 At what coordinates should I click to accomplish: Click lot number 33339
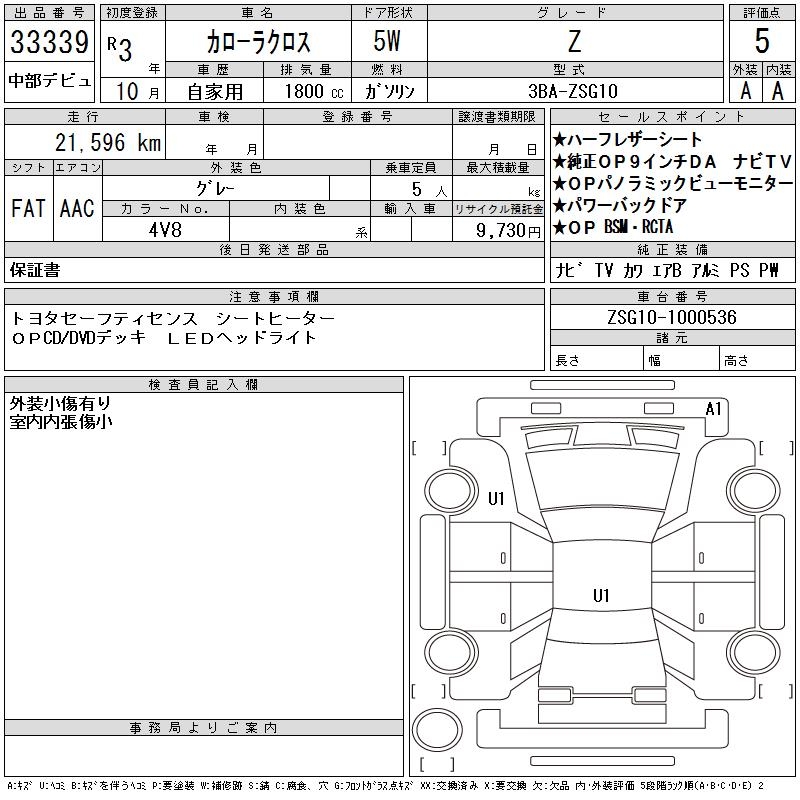49,42
